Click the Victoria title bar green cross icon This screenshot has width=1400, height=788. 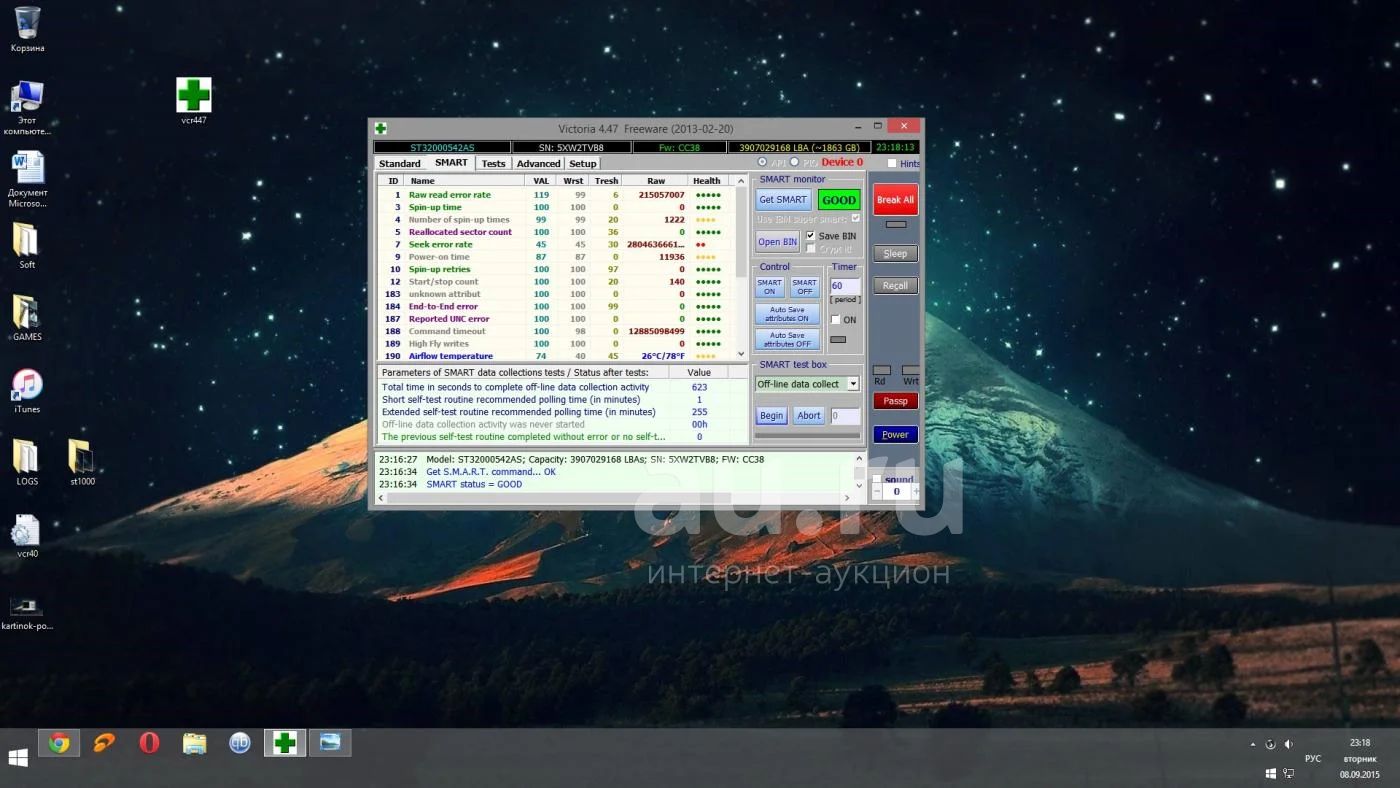(381, 128)
